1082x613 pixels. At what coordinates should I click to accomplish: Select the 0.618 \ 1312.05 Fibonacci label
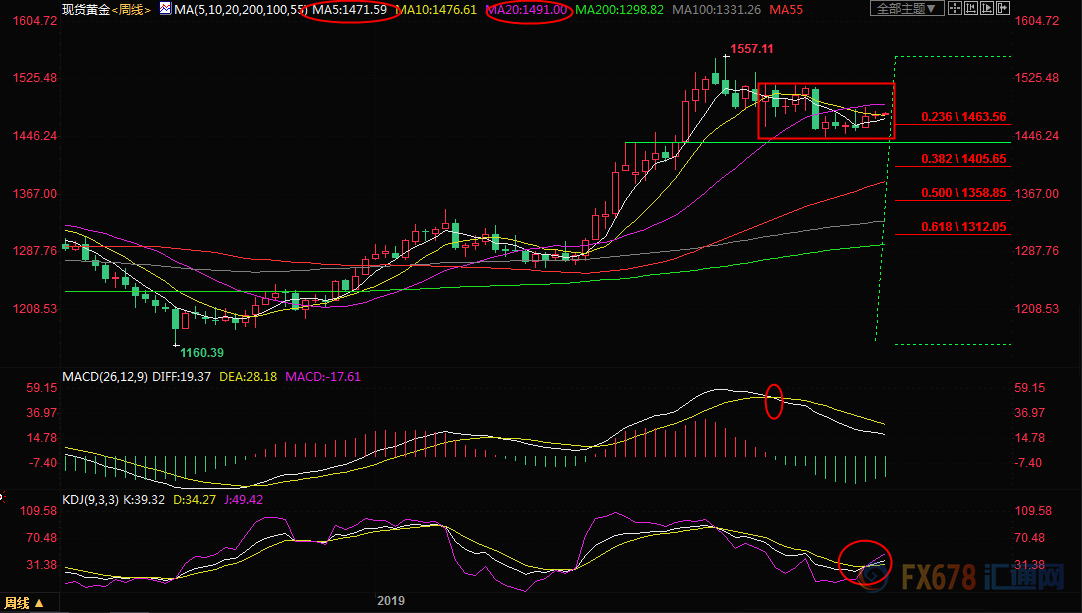point(964,226)
